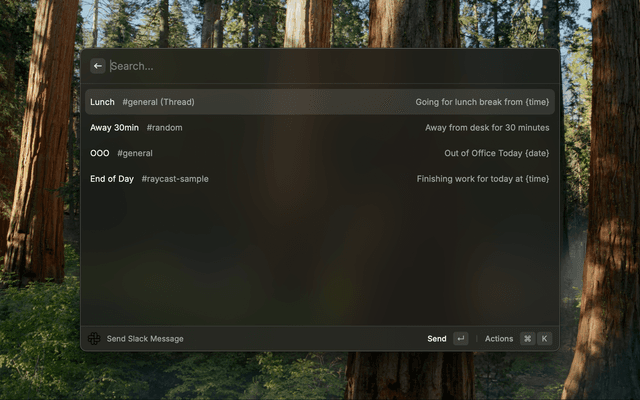Click the Slack logo icon in footer

(94, 338)
